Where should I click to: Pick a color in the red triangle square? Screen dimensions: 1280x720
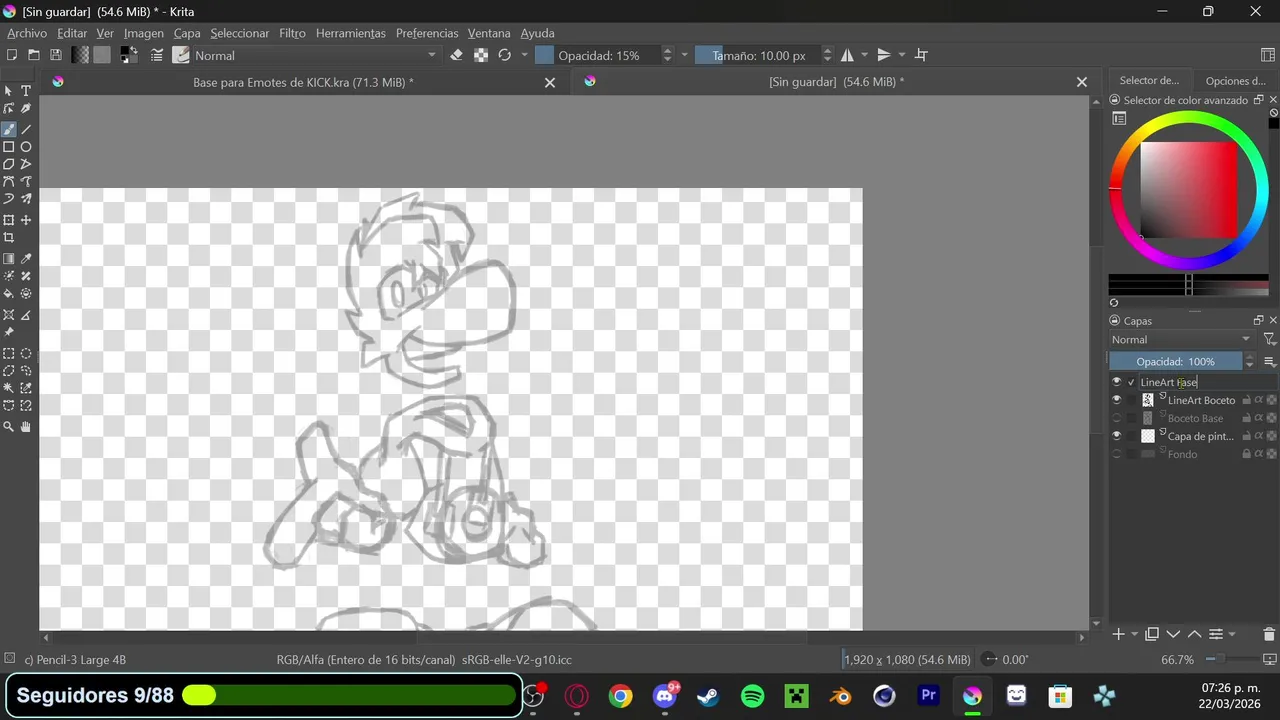click(1189, 190)
